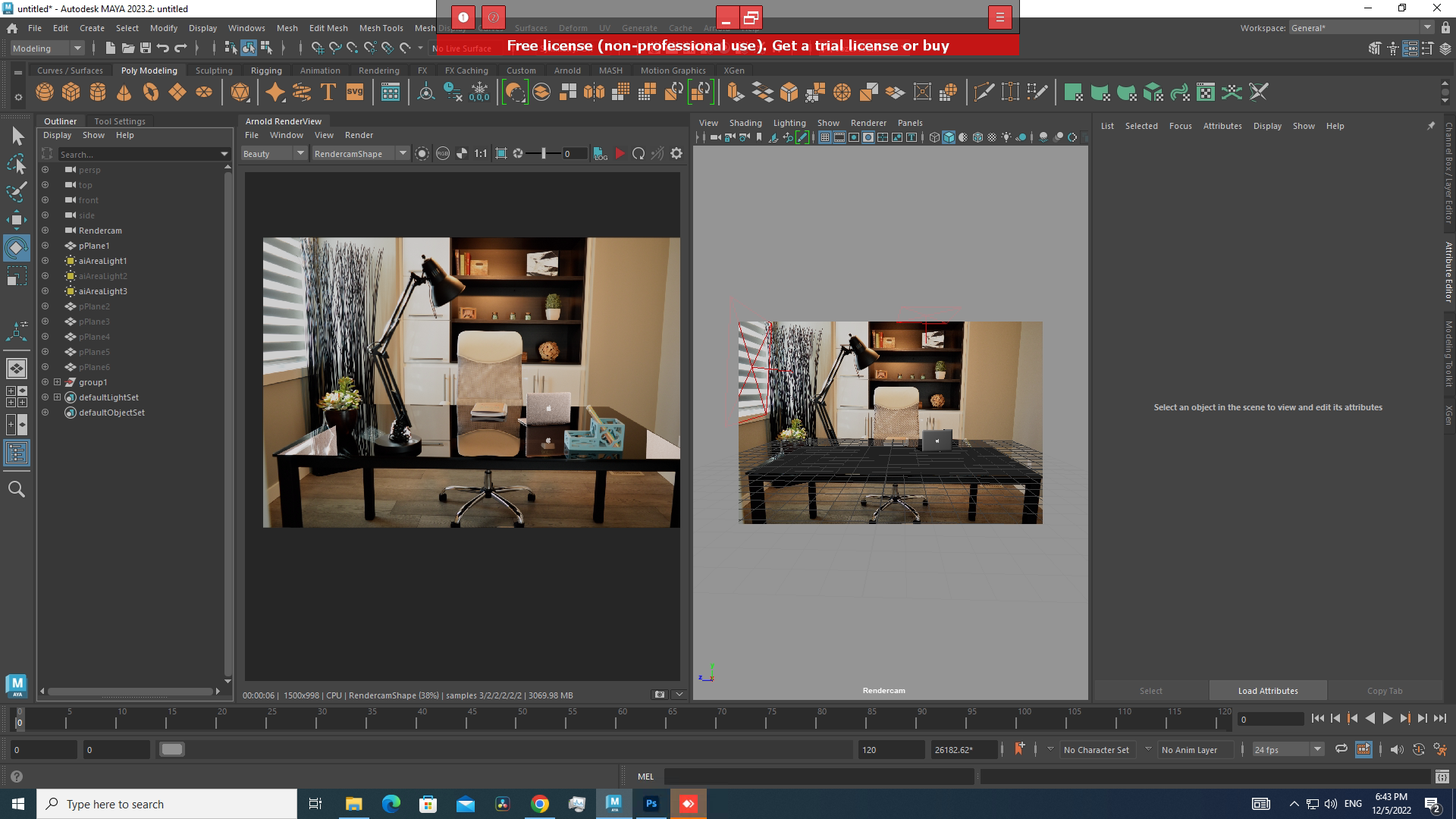Toggle audio mute speaker icon

[1396, 749]
